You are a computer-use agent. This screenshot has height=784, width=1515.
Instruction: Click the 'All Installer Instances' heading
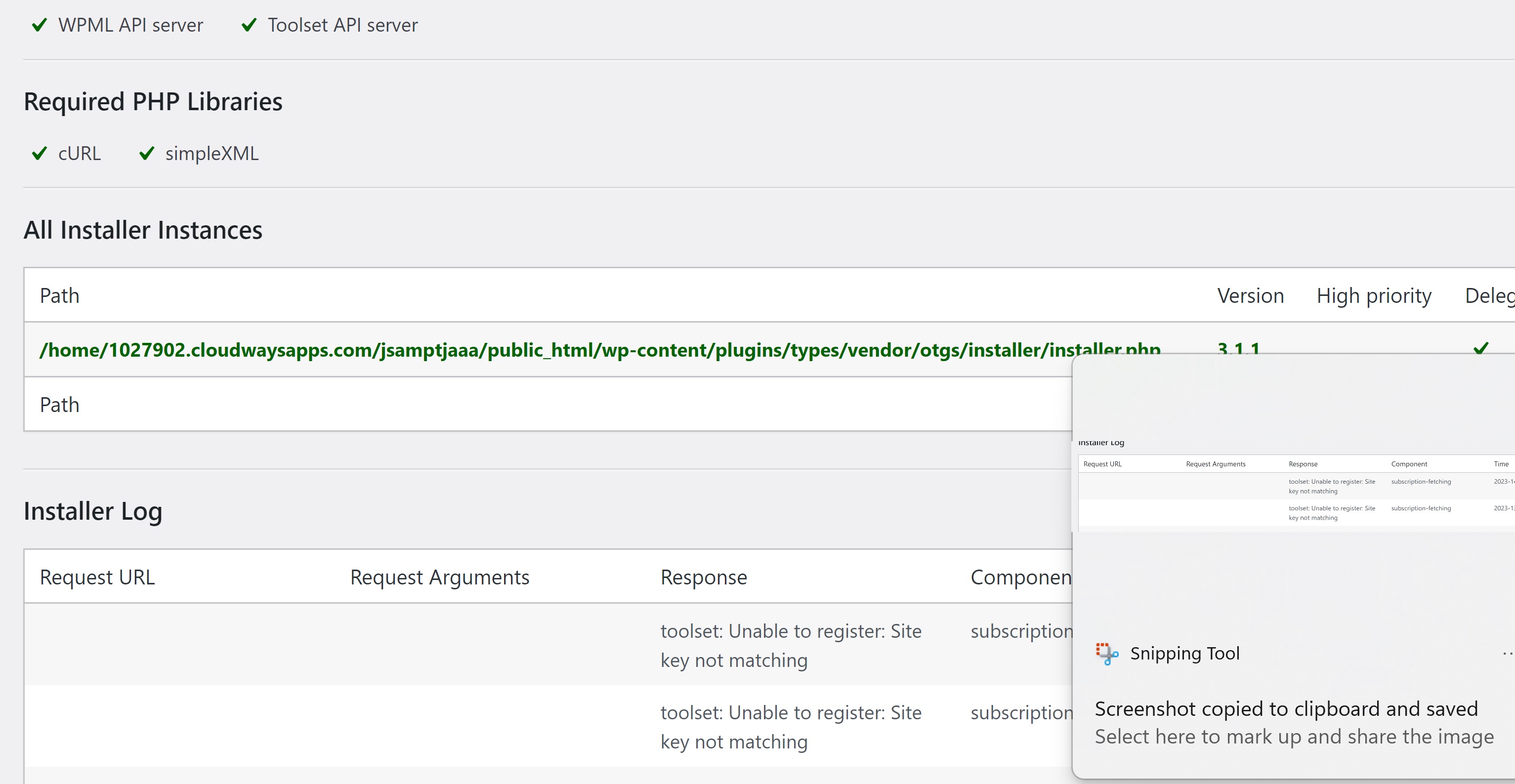pyautogui.click(x=143, y=230)
